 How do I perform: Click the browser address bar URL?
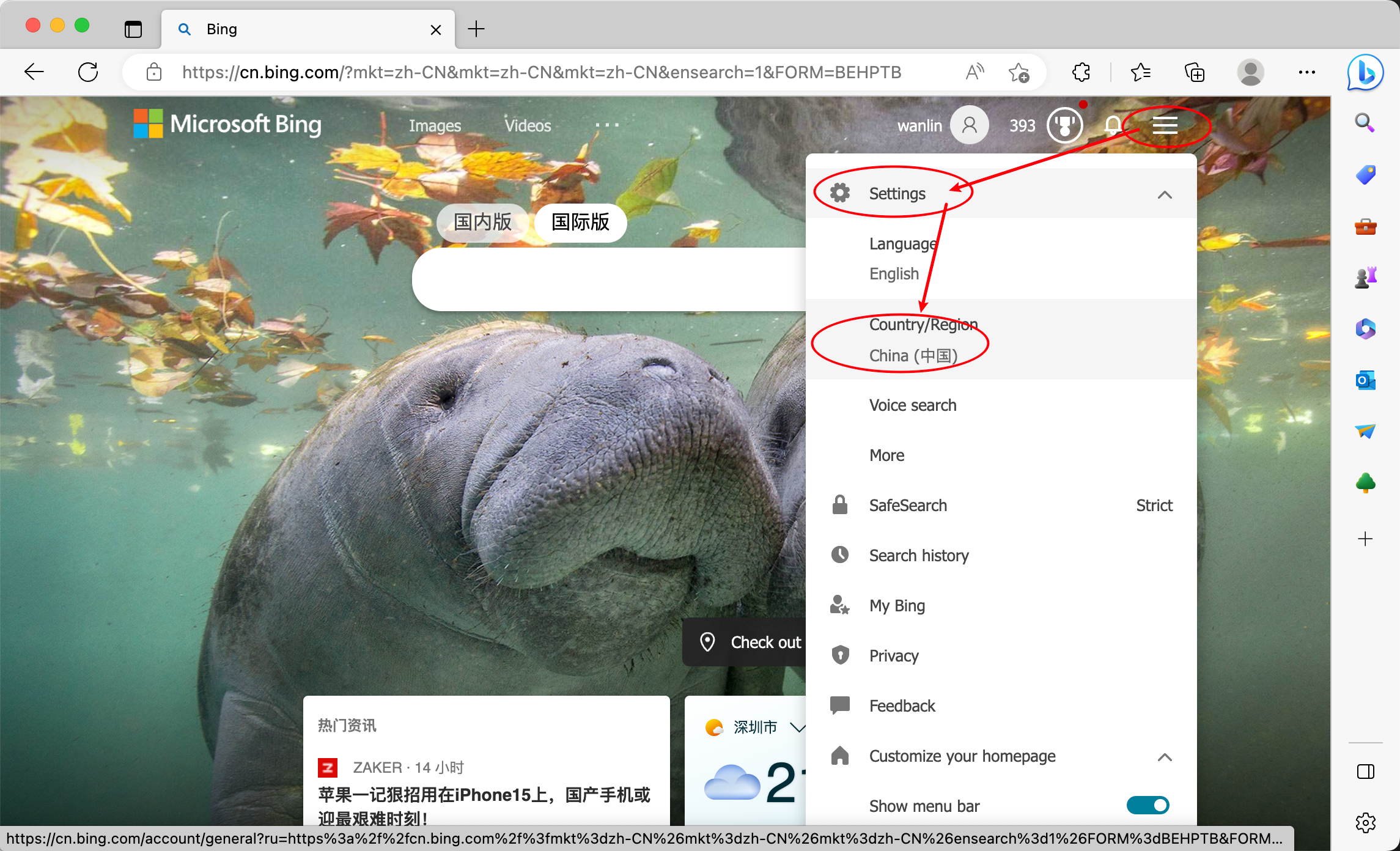tap(542, 72)
